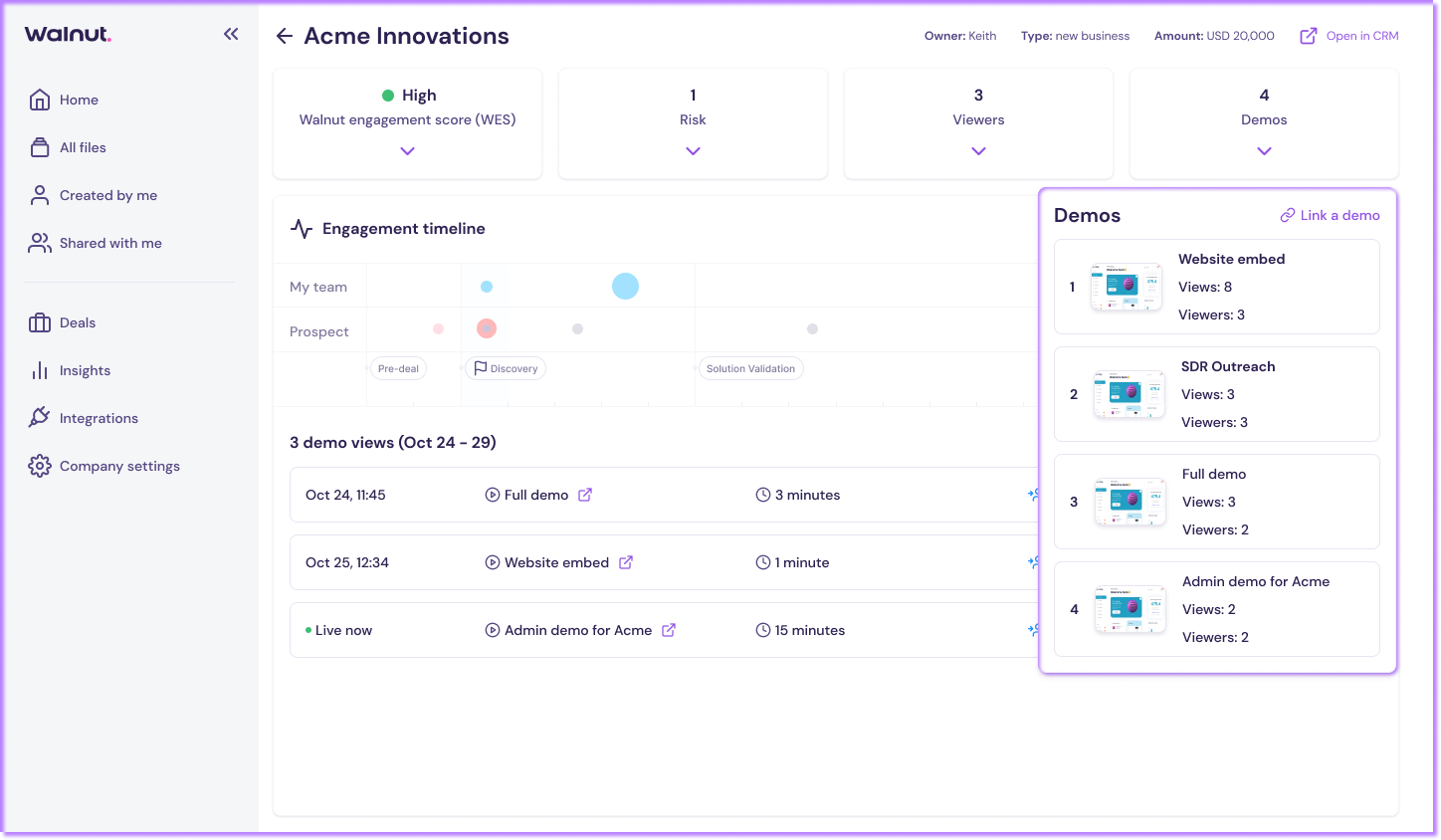The image size is (1441, 840).
Task: Open Insights from the sidebar
Action: [85, 370]
